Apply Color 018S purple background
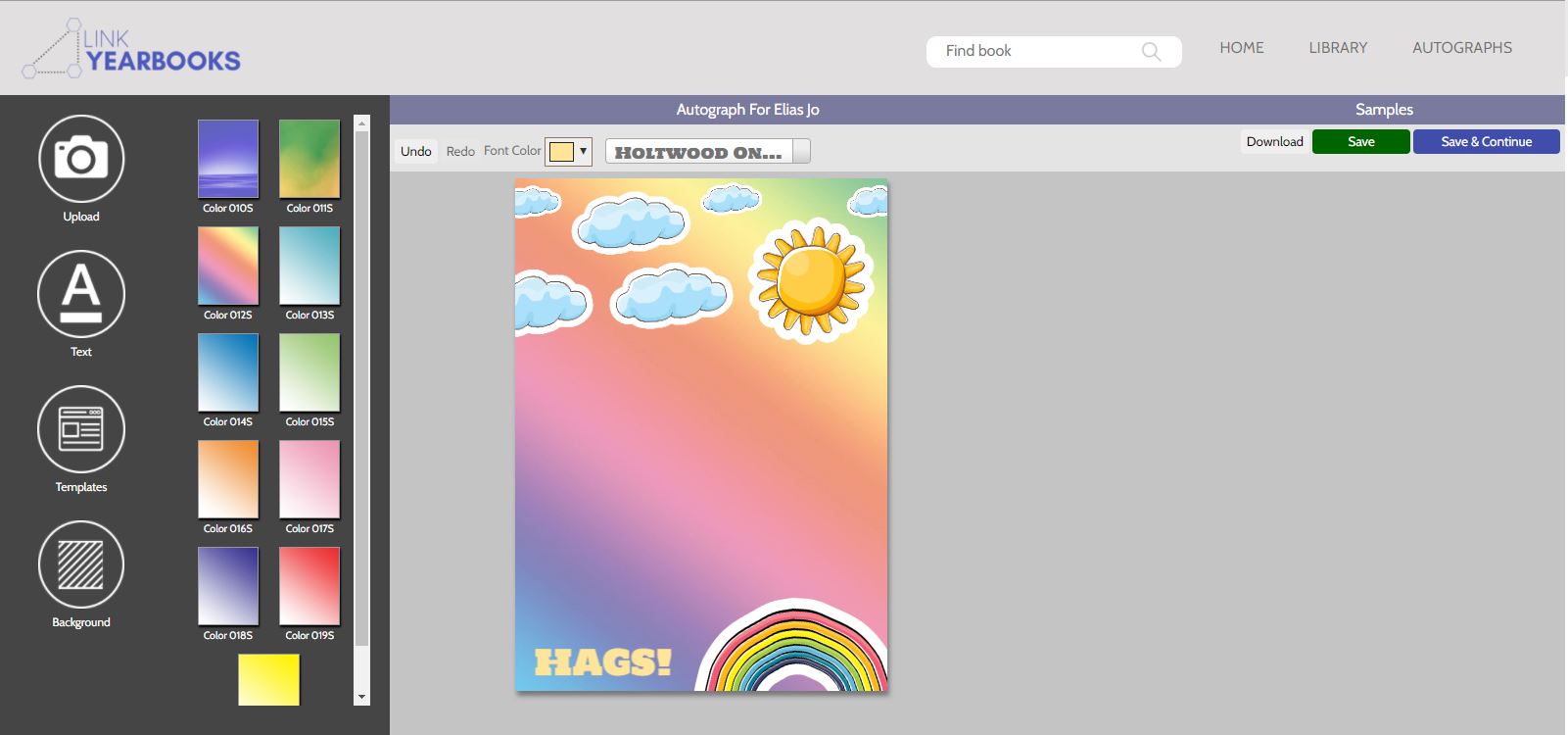This screenshot has height=735, width=1568. 228,586
